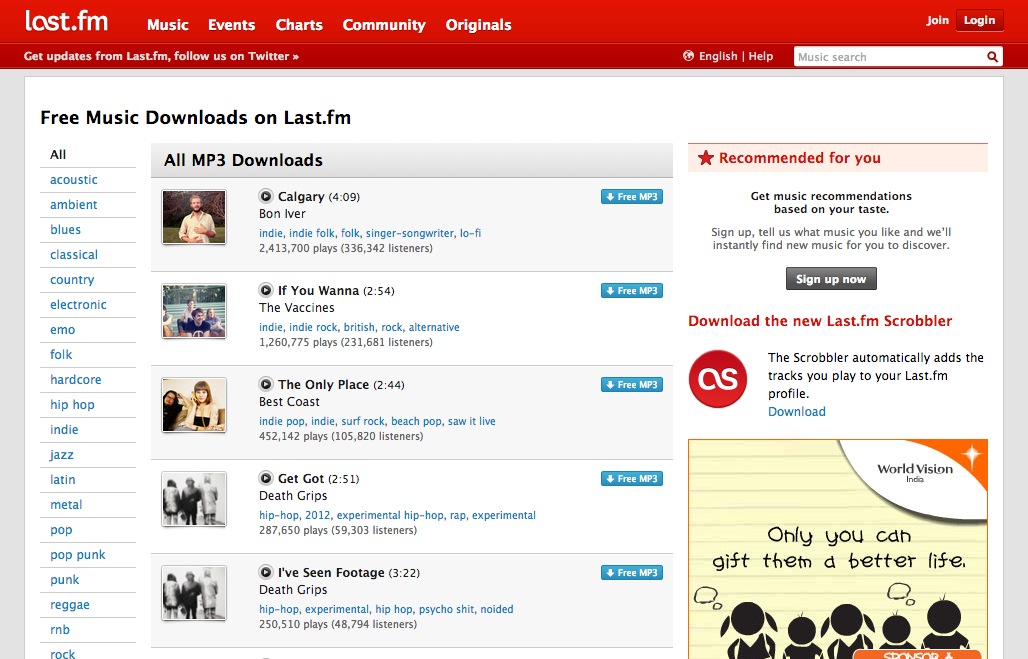Click the Join link
The image size is (1028, 659).
click(x=938, y=20)
